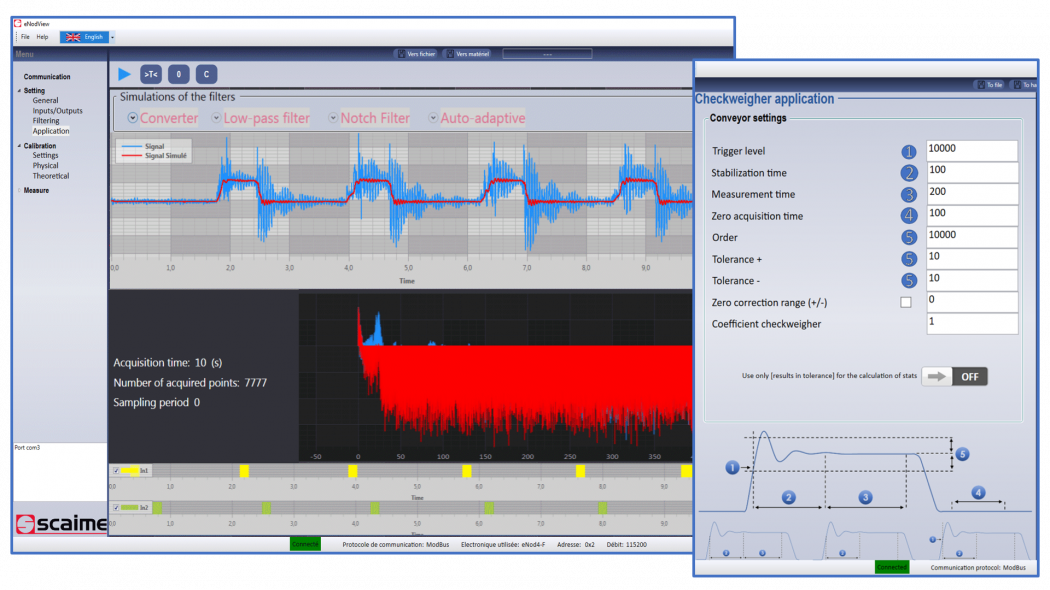Click the zero (0) icon in the toolbar
The width and height of the screenshot is (1050, 590).
(x=177, y=73)
